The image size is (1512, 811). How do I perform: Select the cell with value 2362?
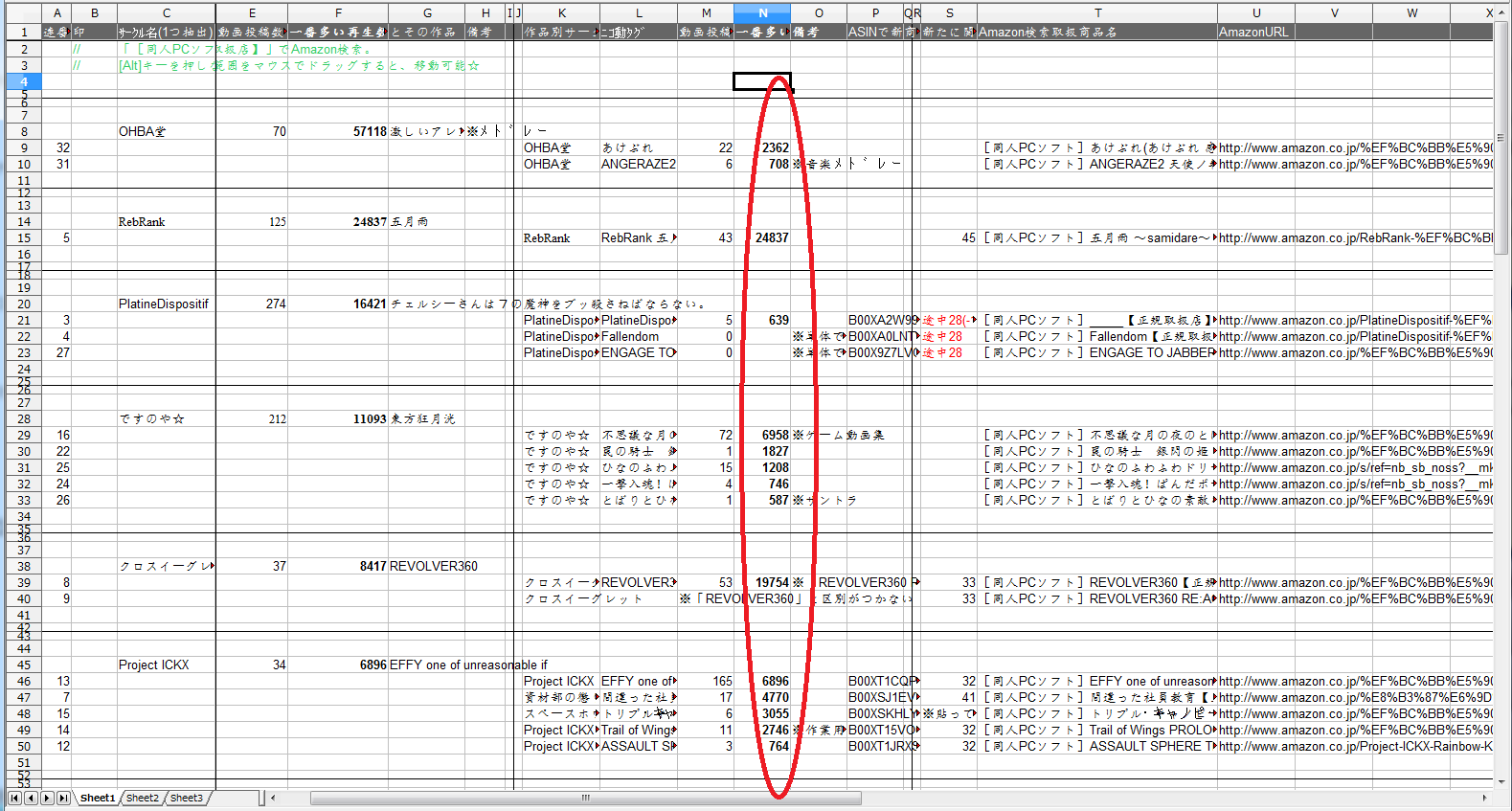(x=762, y=147)
